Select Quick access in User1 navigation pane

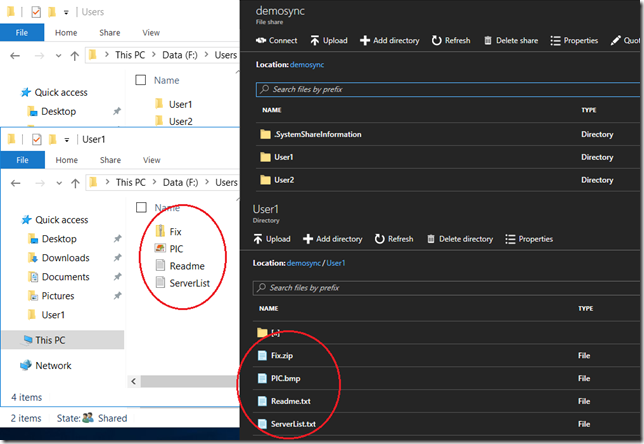tap(55, 220)
